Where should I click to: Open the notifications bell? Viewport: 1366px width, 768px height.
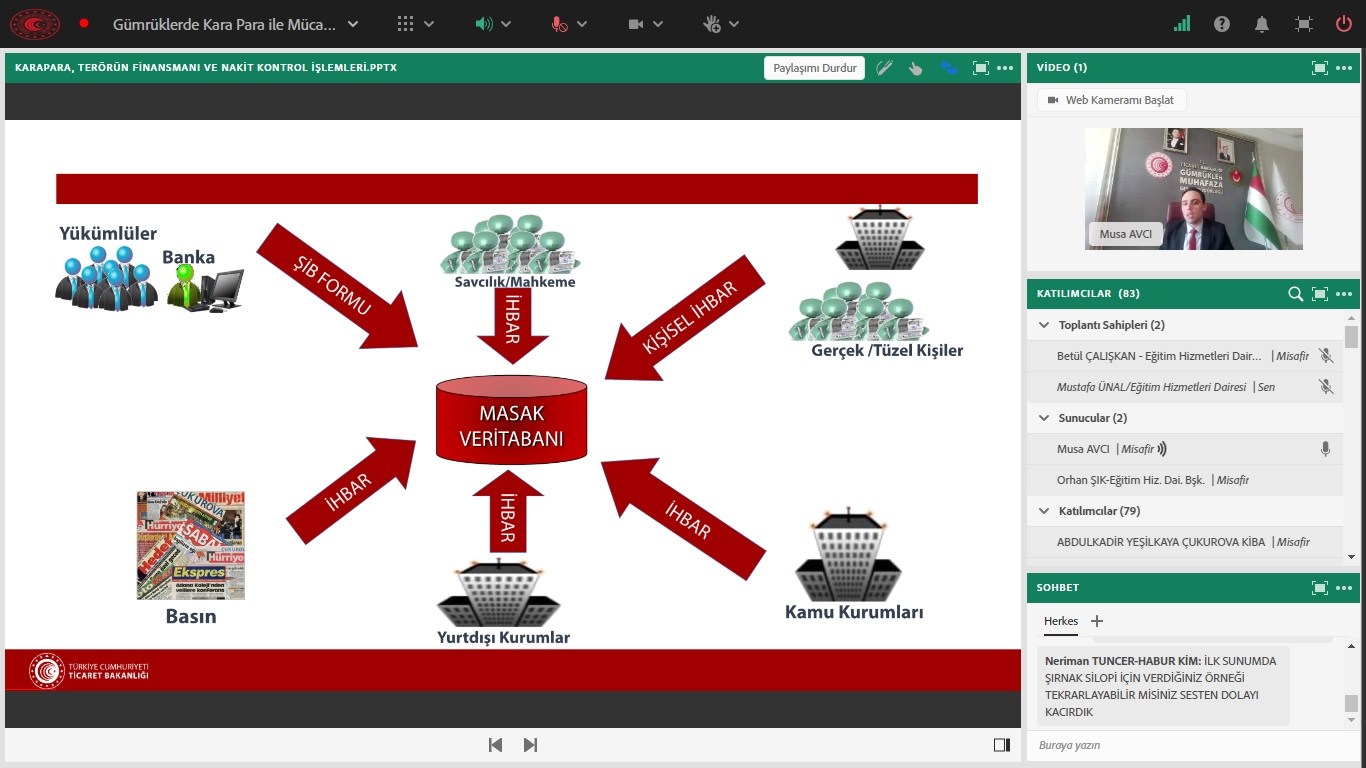tap(1263, 24)
